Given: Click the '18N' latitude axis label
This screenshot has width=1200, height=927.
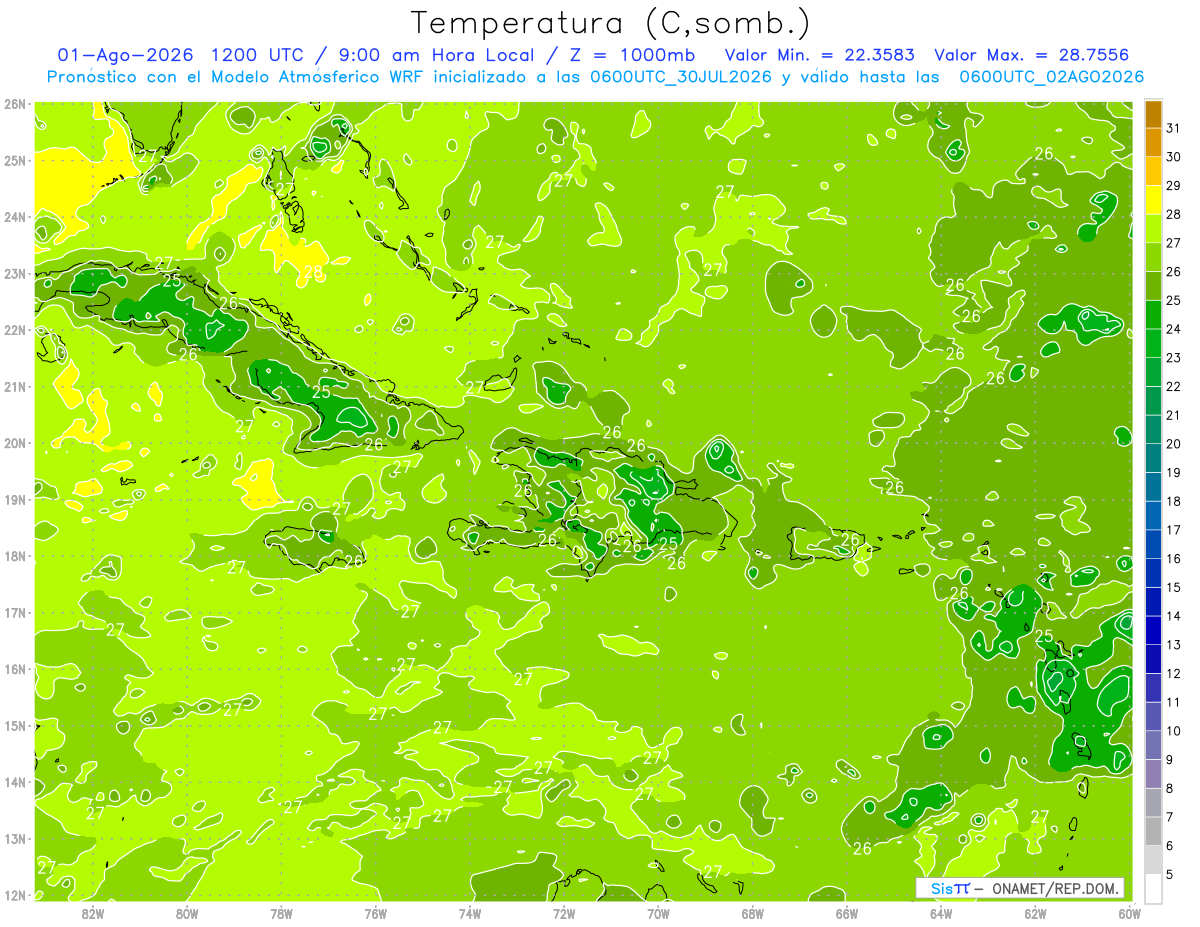Looking at the screenshot, I should [x=14, y=556].
